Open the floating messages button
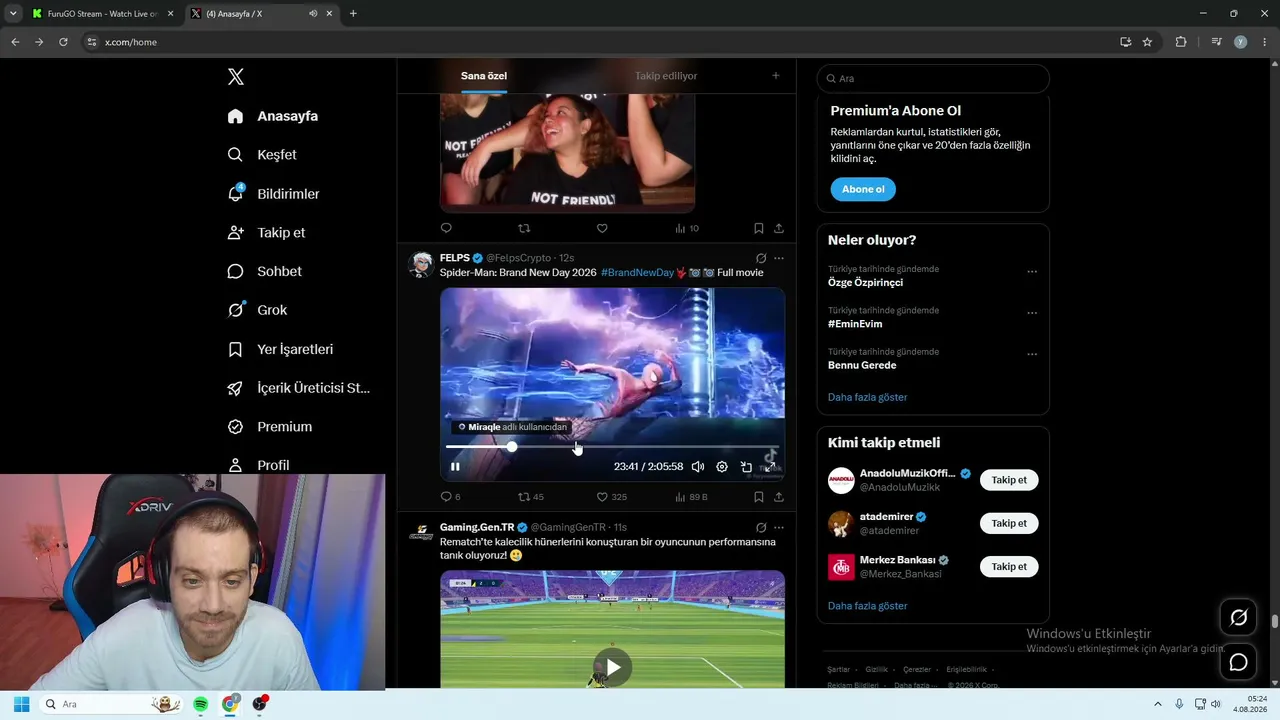 pyautogui.click(x=1238, y=662)
